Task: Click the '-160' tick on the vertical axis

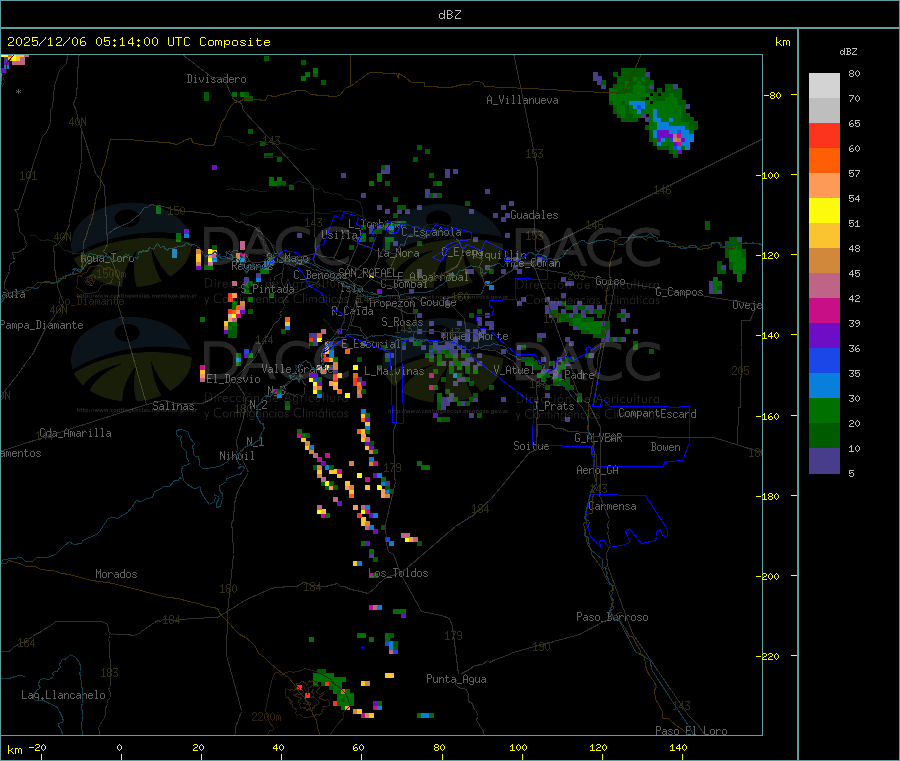Action: pyautogui.click(x=770, y=416)
